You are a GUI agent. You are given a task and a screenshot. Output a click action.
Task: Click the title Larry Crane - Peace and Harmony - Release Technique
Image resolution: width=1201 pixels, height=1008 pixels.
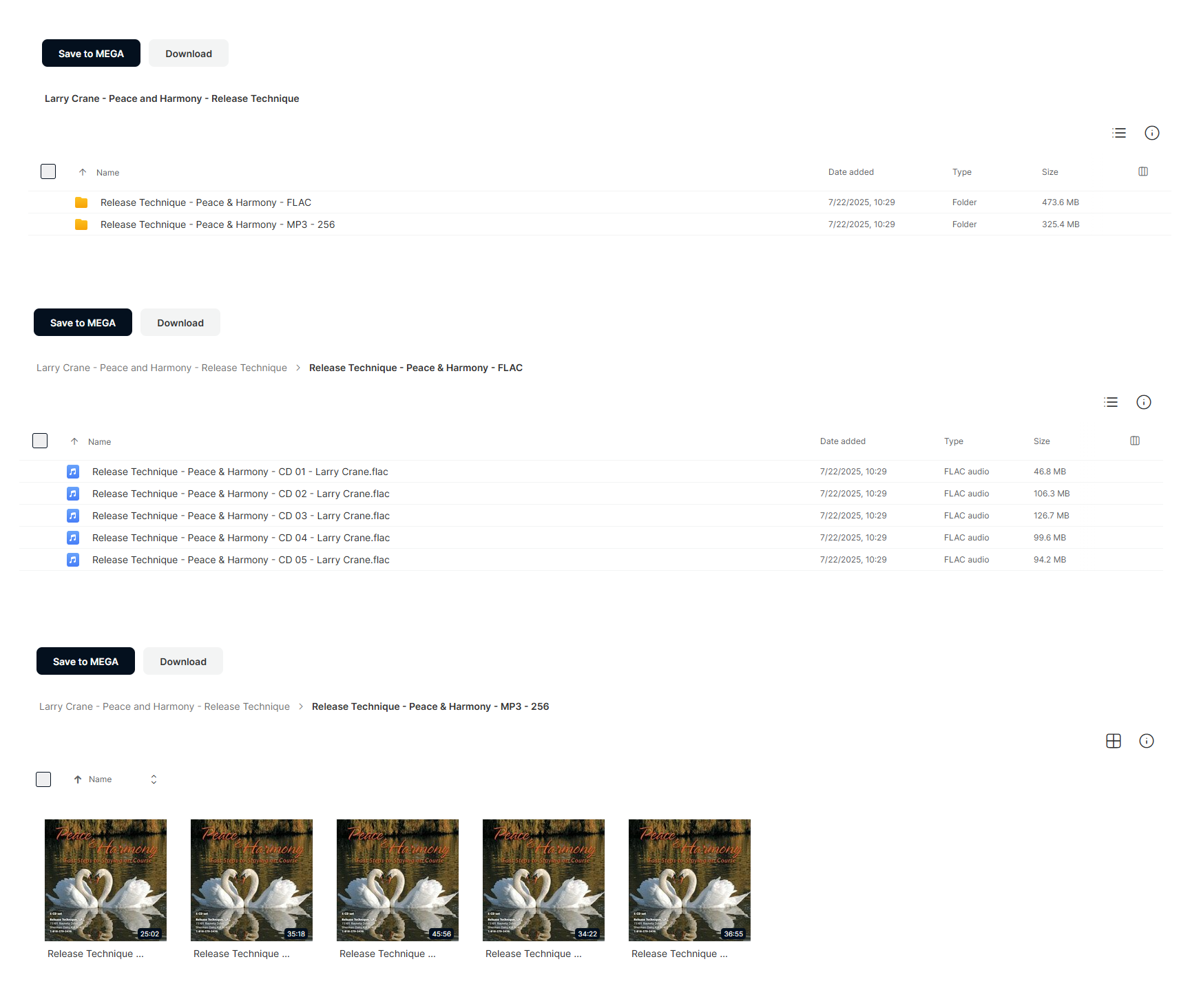tap(172, 98)
